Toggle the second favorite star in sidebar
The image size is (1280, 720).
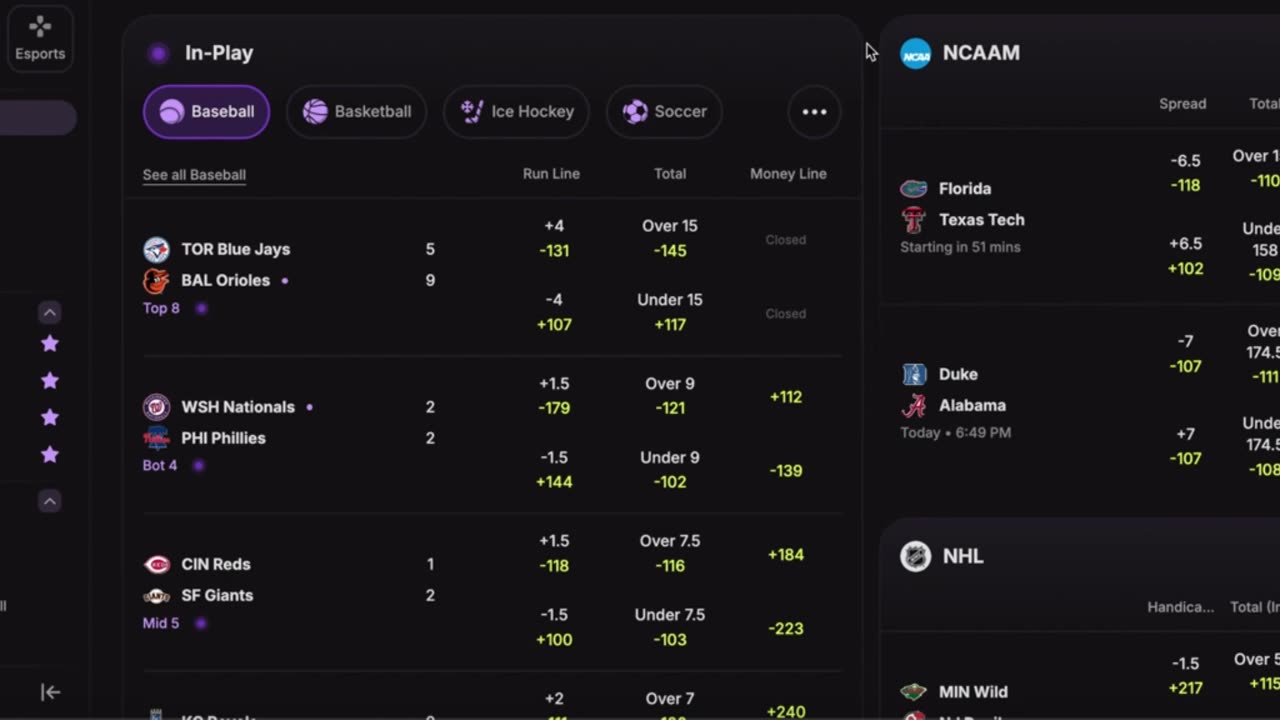(x=49, y=381)
